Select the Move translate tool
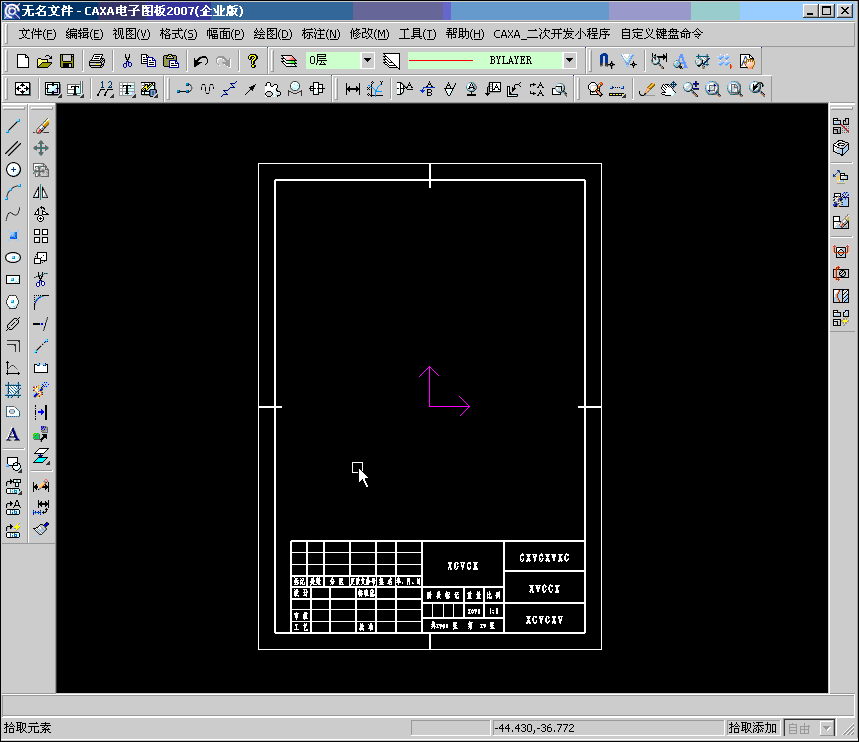 41,148
